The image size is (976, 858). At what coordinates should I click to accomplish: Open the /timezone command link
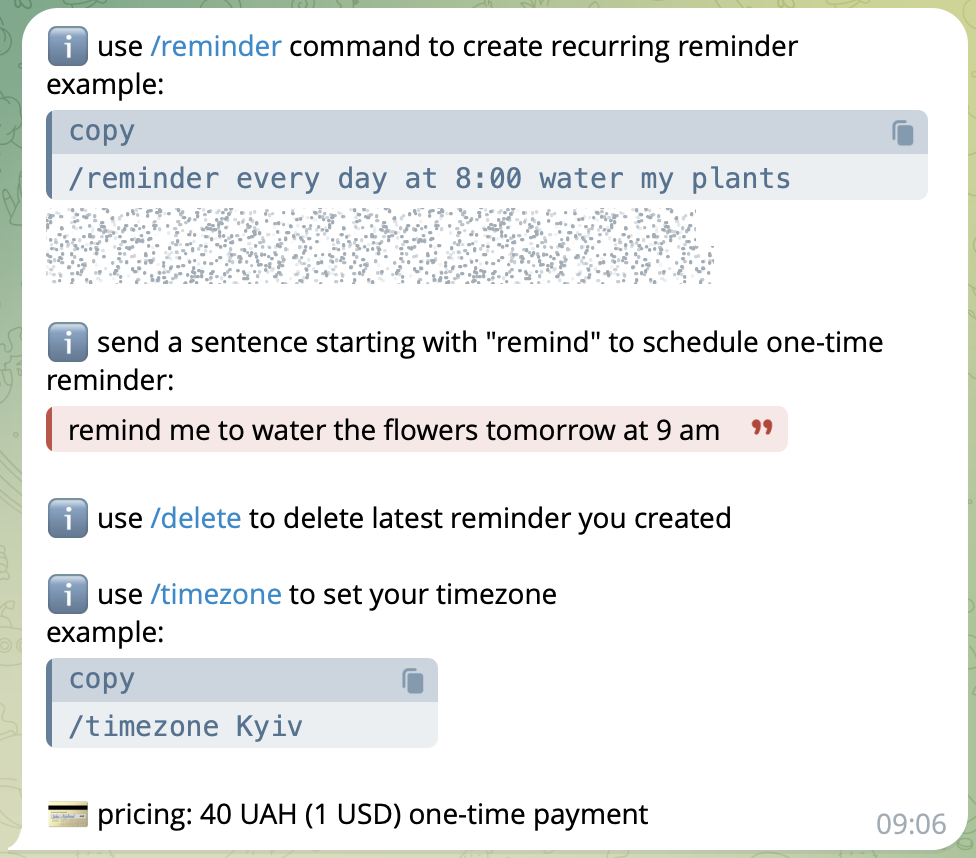click(x=216, y=595)
